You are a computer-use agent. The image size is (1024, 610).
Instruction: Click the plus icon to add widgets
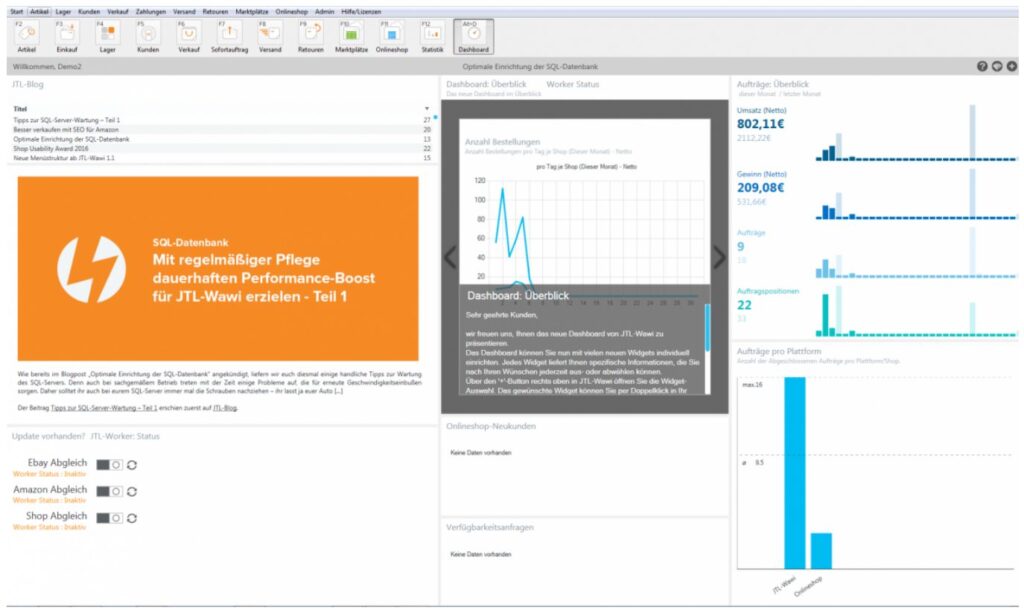1012,66
